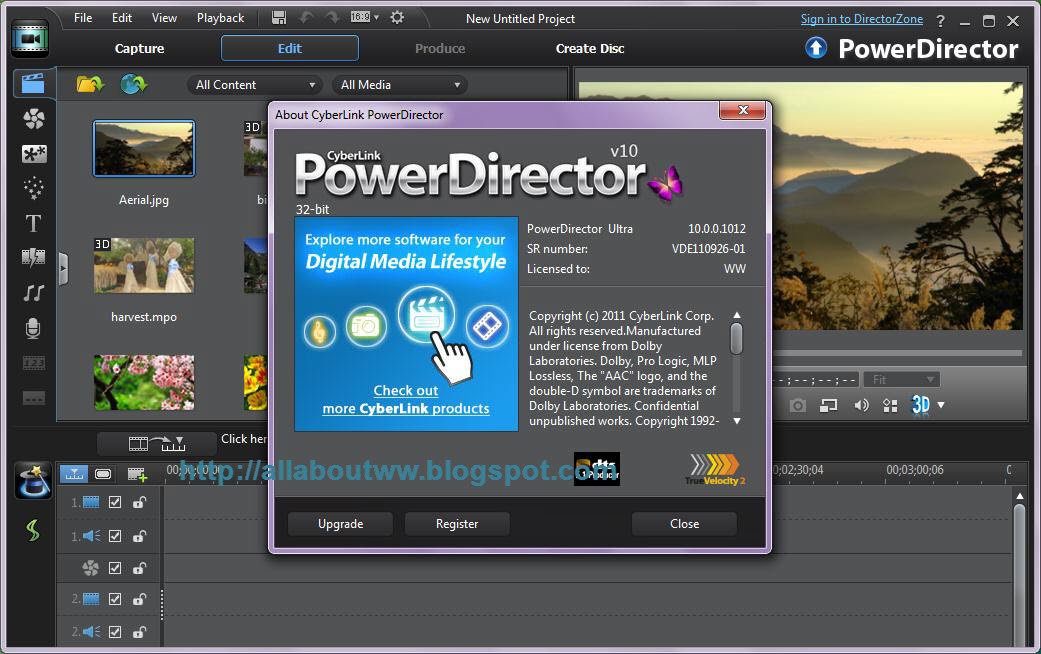Toggle checkbox for video track 2

coord(115,599)
